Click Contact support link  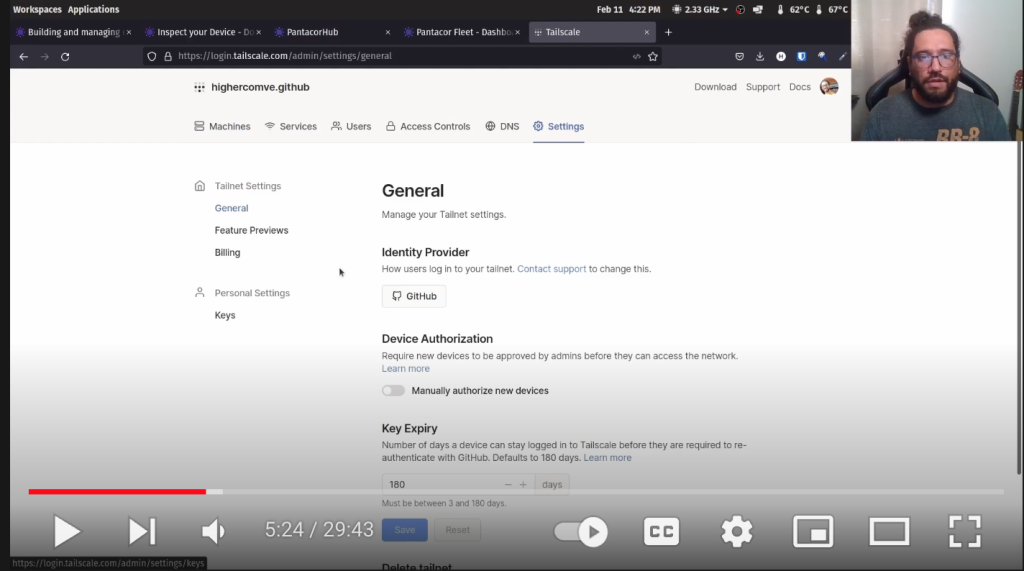tap(551, 269)
